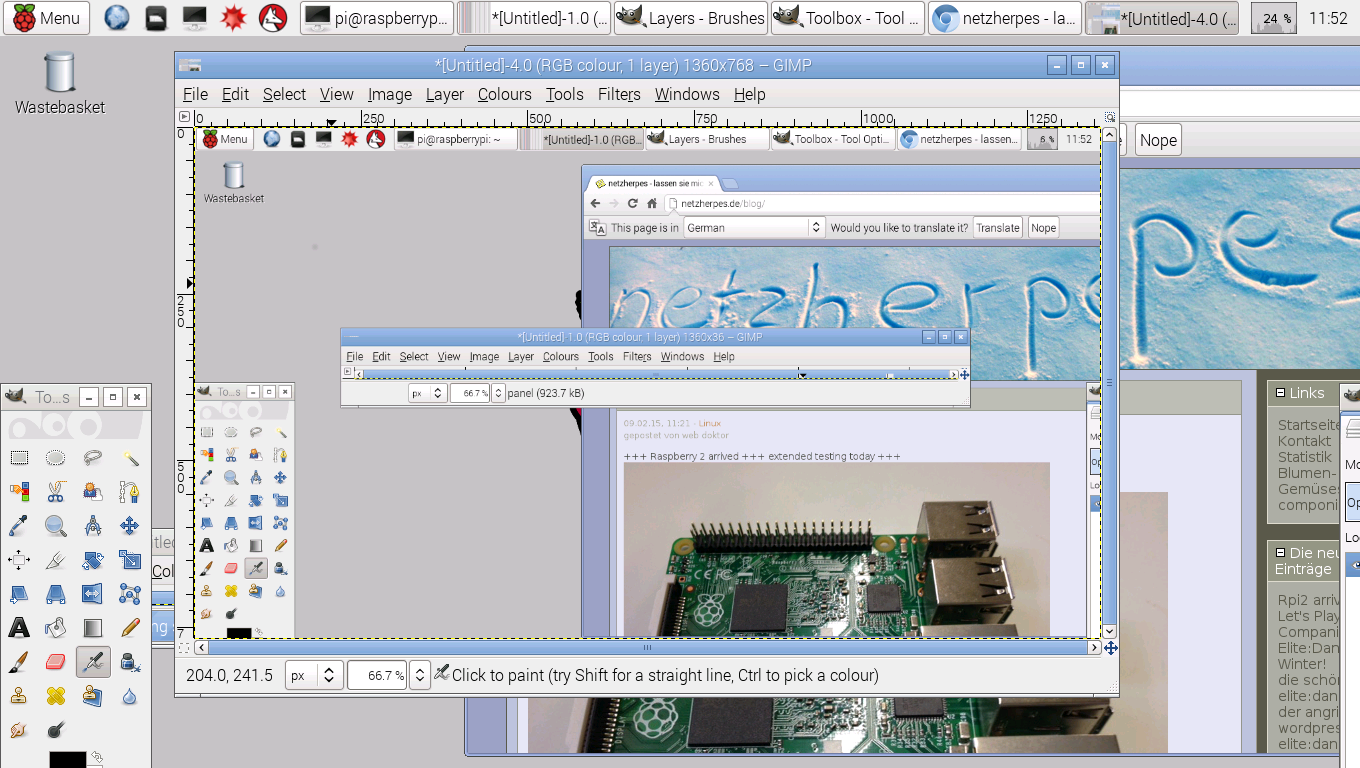Open image navigation icon at canvas bottom-right
Screen dimensions: 1360x768
tap(1110, 648)
